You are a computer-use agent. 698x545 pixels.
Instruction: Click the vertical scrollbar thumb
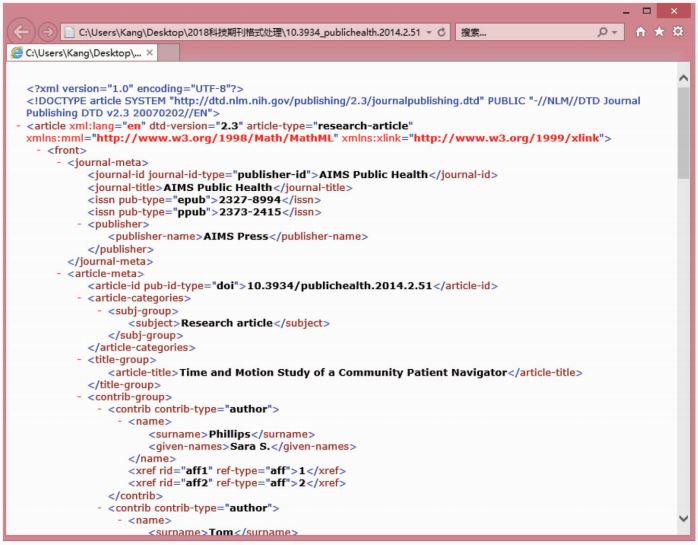click(x=683, y=134)
